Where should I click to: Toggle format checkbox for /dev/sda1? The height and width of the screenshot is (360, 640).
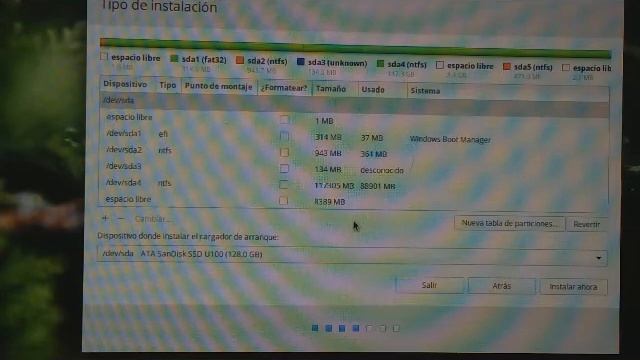(284, 136)
